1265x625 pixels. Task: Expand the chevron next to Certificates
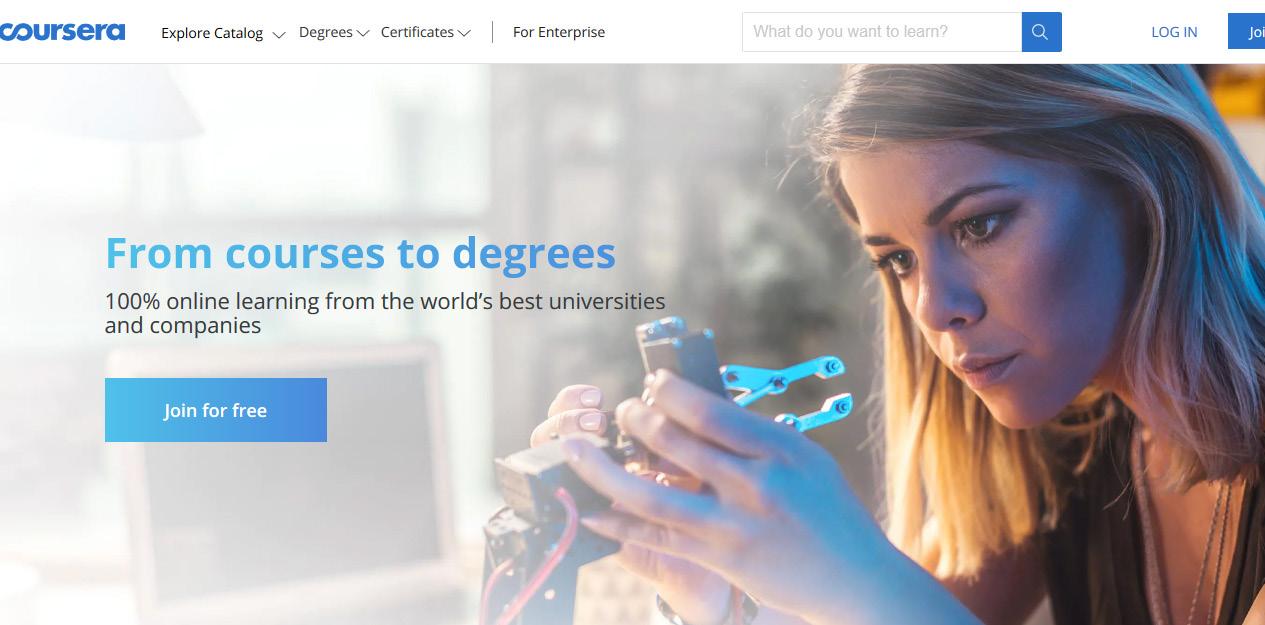pos(464,33)
